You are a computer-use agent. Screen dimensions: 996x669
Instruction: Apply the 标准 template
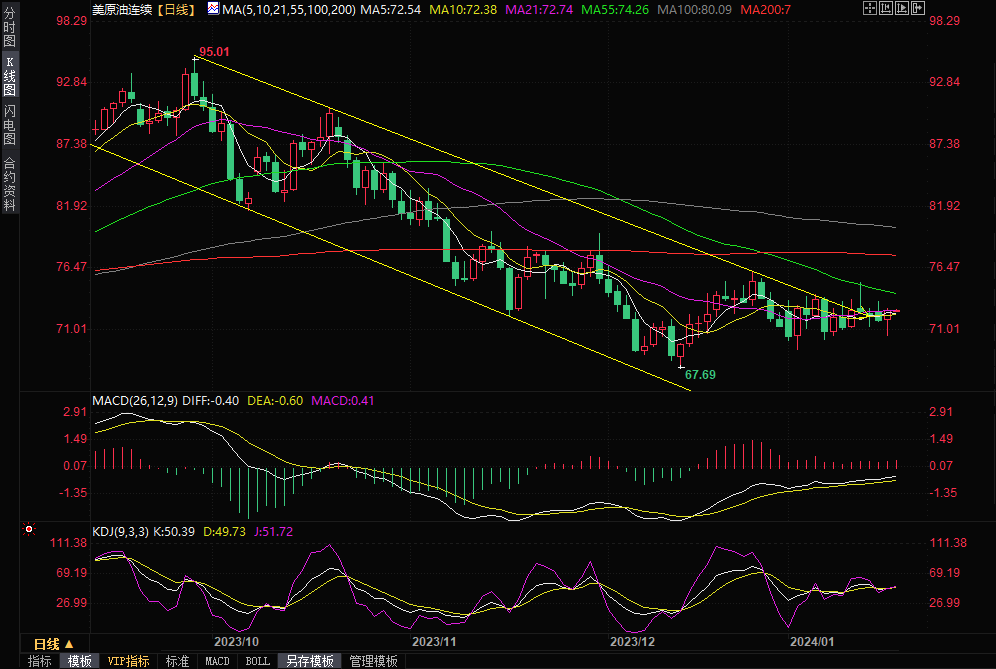177,661
